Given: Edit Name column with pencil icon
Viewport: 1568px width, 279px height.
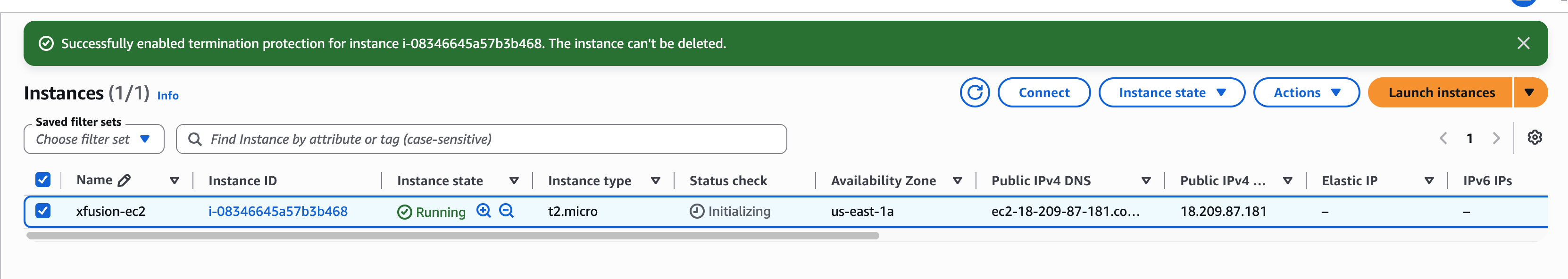Looking at the screenshot, I should [x=124, y=180].
